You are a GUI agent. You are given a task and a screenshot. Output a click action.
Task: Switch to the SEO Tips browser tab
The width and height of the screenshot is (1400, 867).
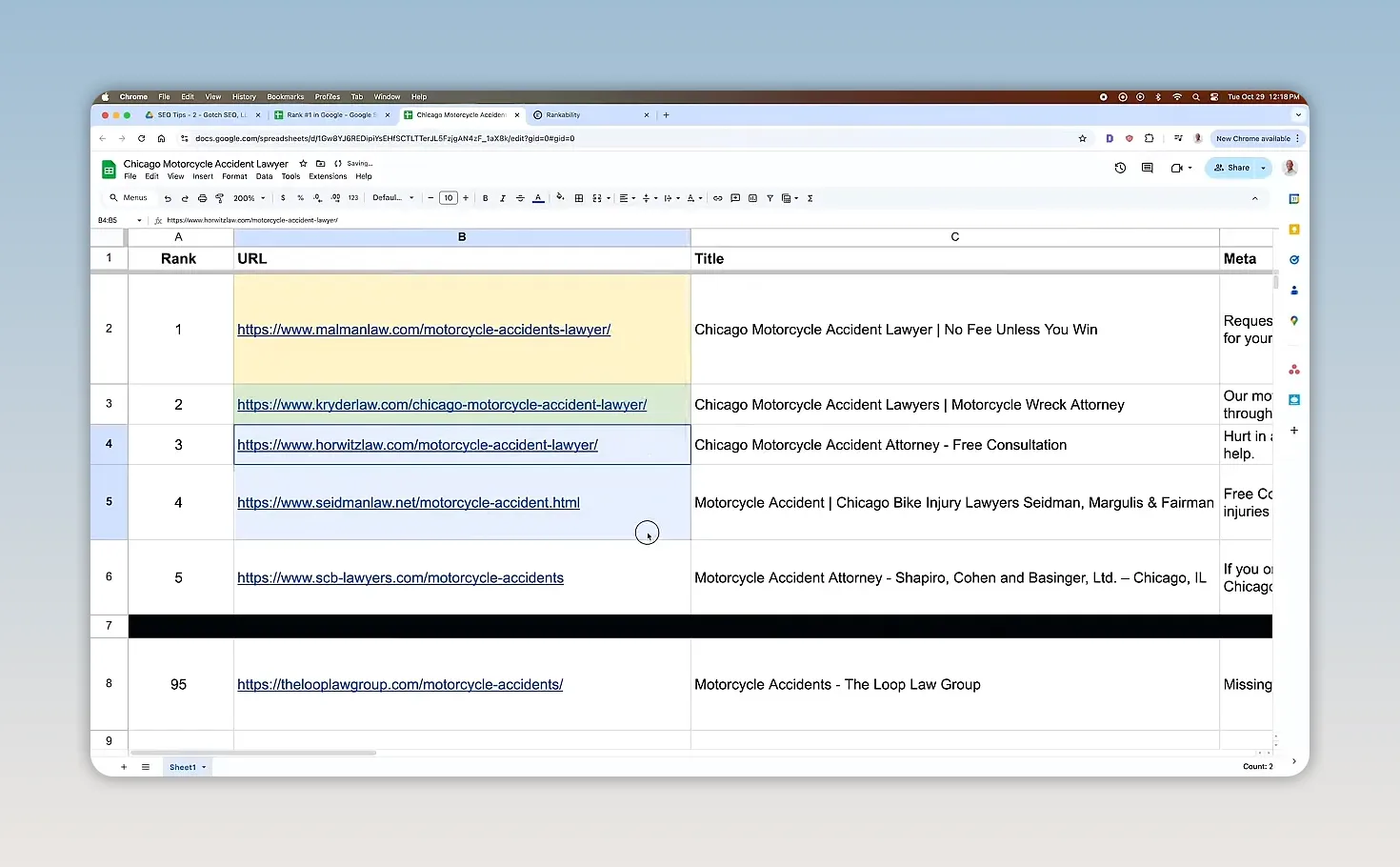point(202,115)
